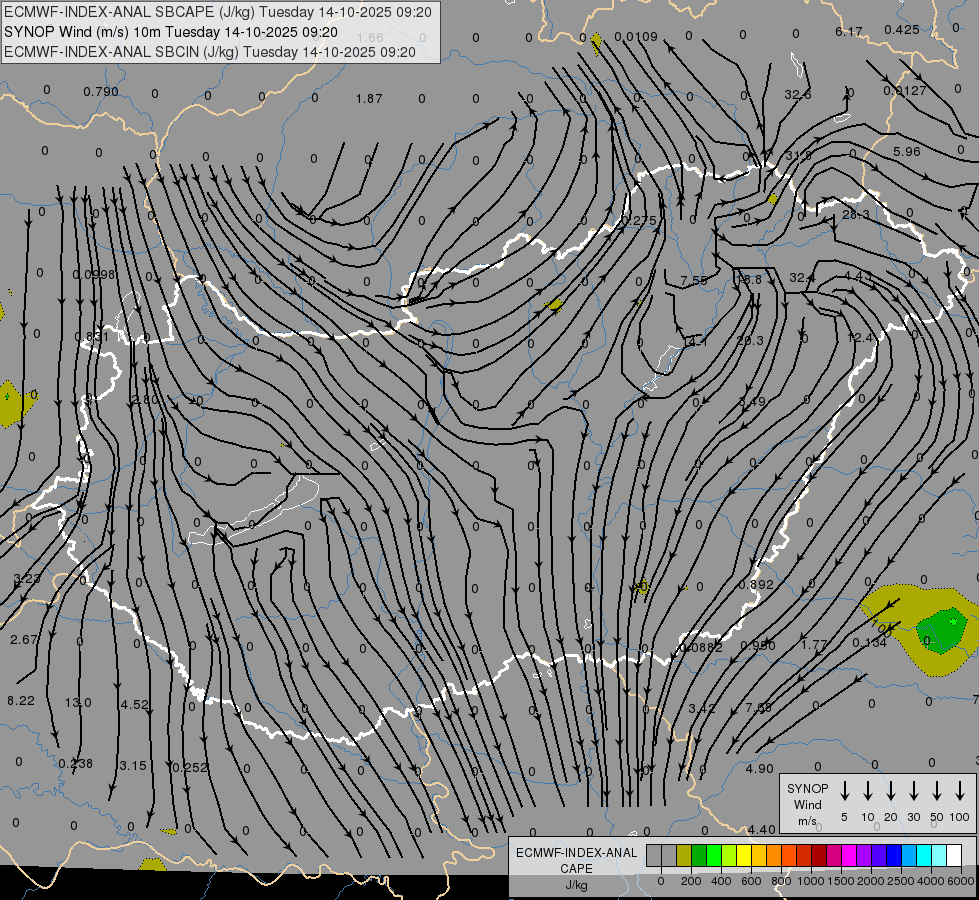This screenshot has width=979, height=900.
Task: Select the 30 m/s wind legend arrow
Action: click(x=913, y=791)
